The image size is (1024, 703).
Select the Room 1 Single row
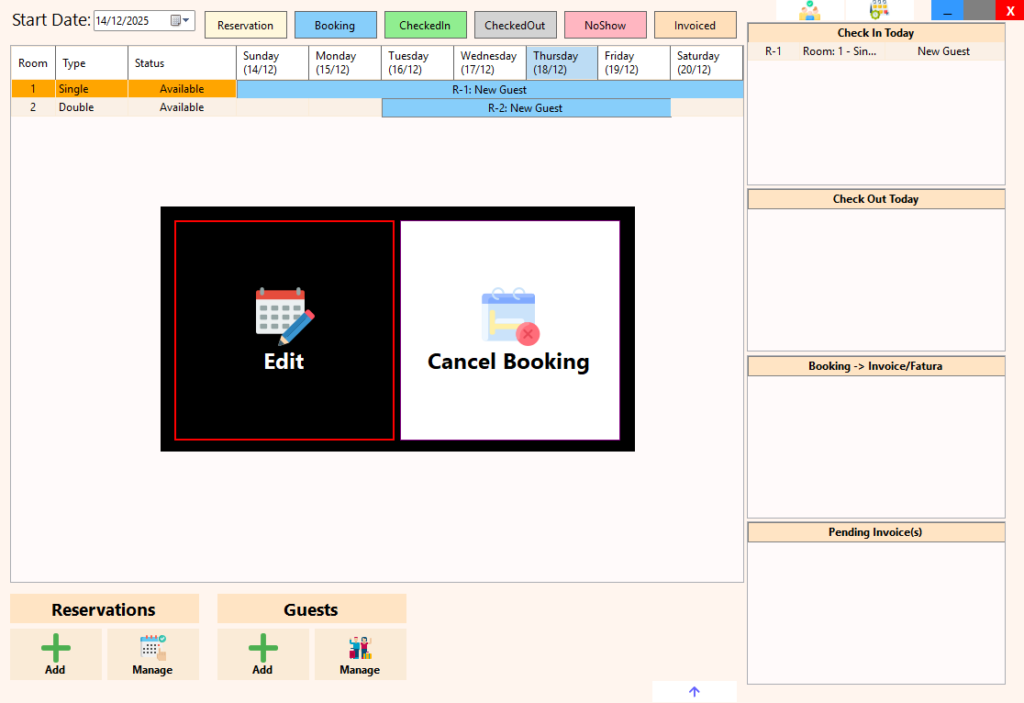(91, 89)
